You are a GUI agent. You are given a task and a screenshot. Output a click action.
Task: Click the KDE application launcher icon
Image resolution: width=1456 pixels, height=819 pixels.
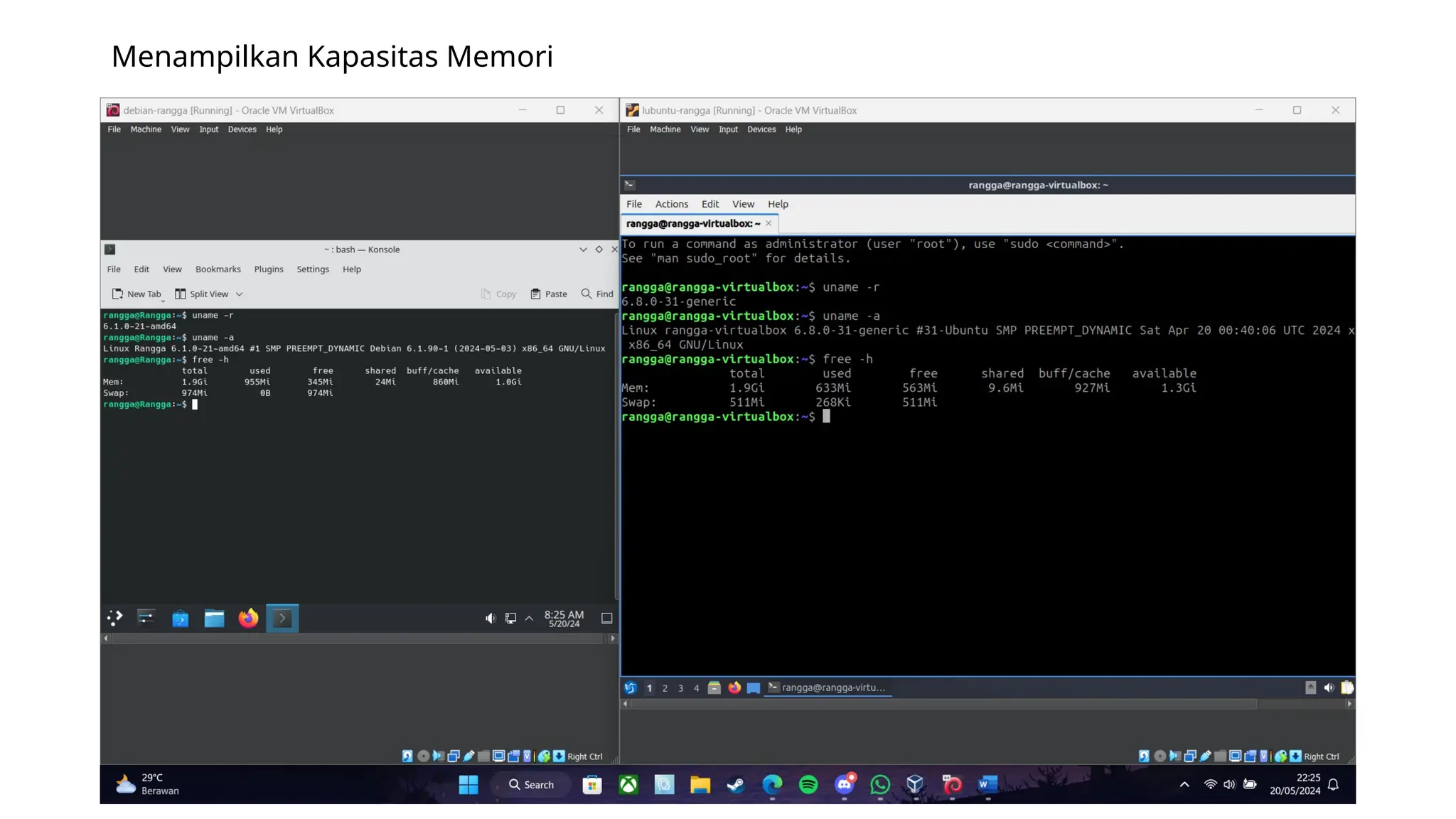114,618
